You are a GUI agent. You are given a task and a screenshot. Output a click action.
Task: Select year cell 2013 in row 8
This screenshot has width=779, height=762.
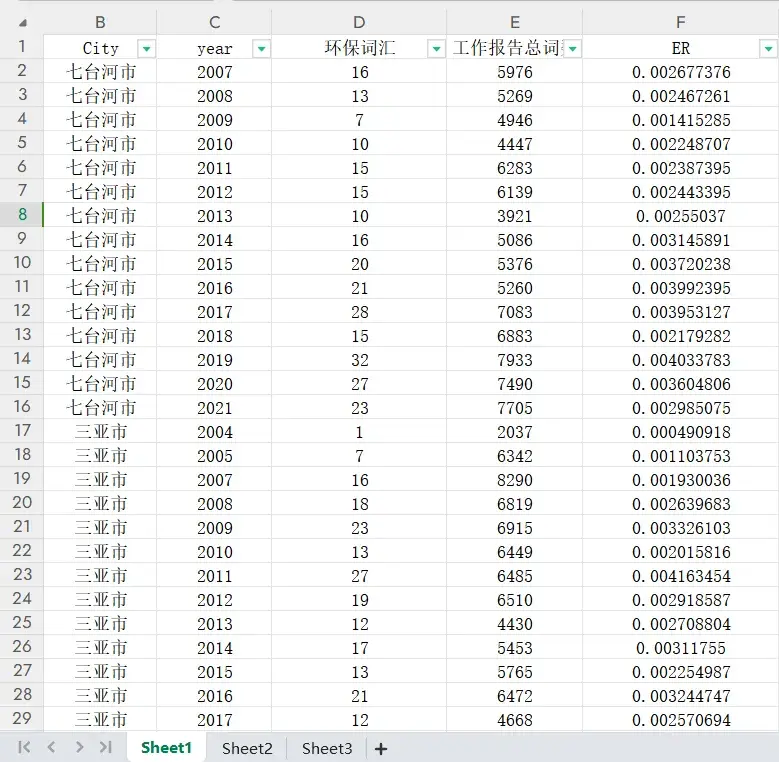click(214, 216)
